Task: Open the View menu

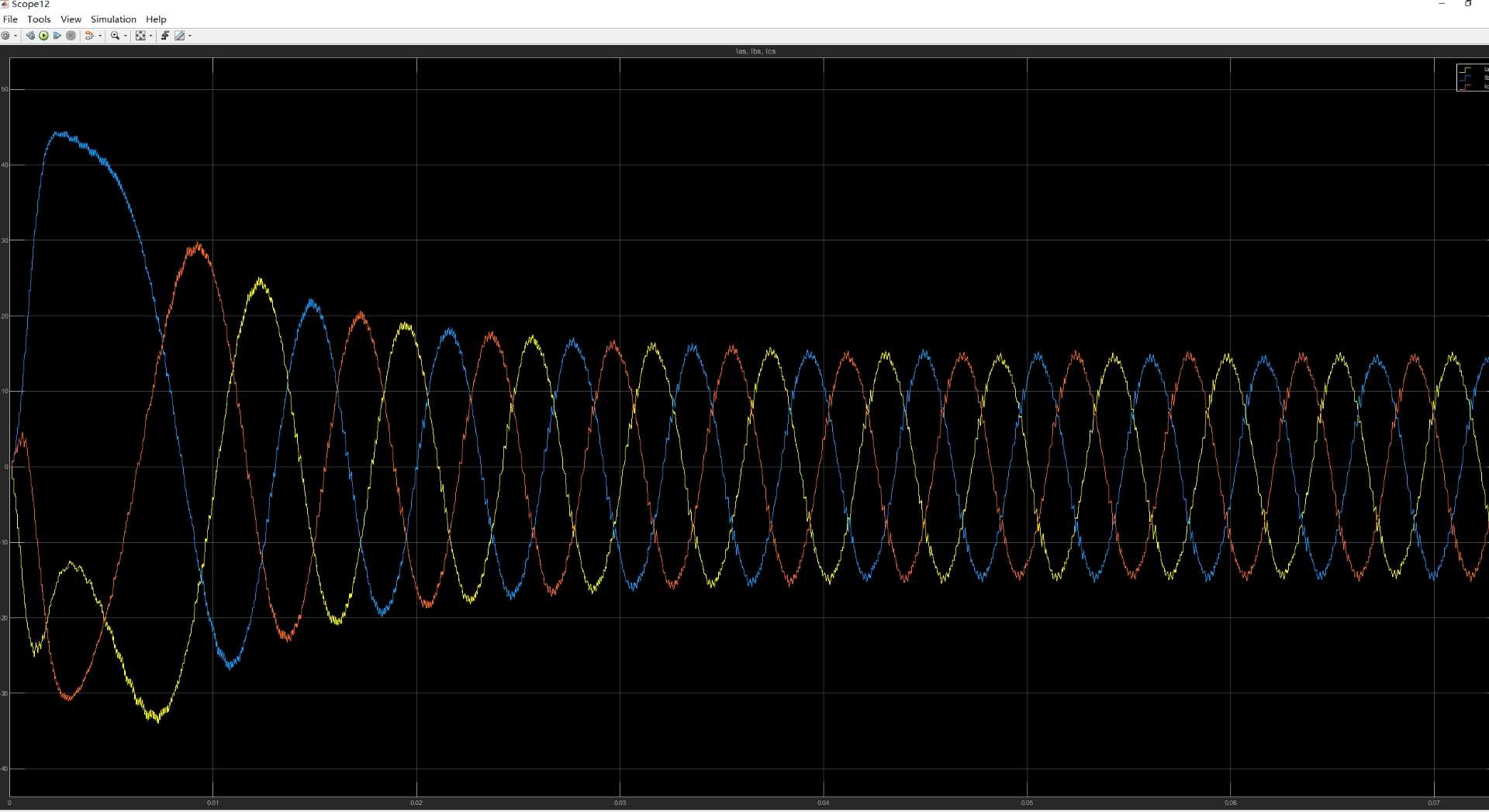Action: 71,19
